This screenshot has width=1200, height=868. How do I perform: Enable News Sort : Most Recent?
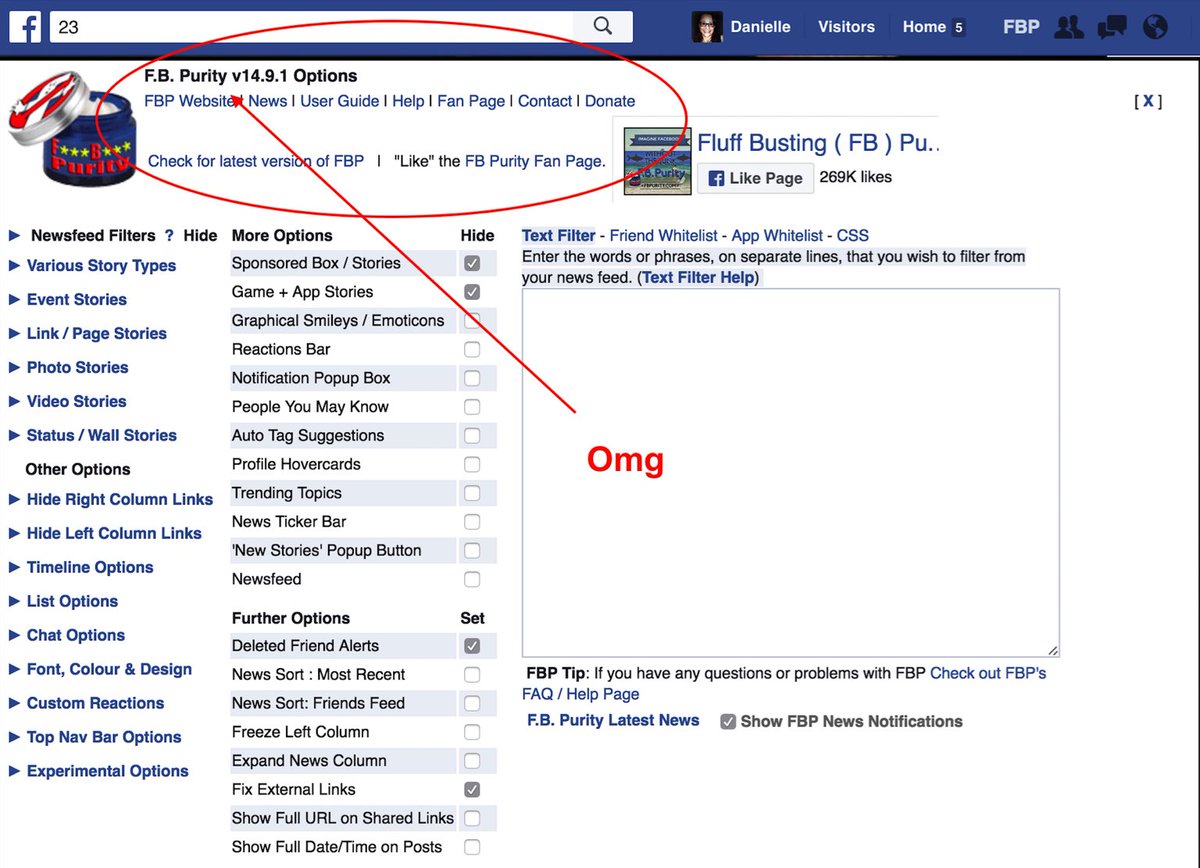pyautogui.click(x=472, y=675)
